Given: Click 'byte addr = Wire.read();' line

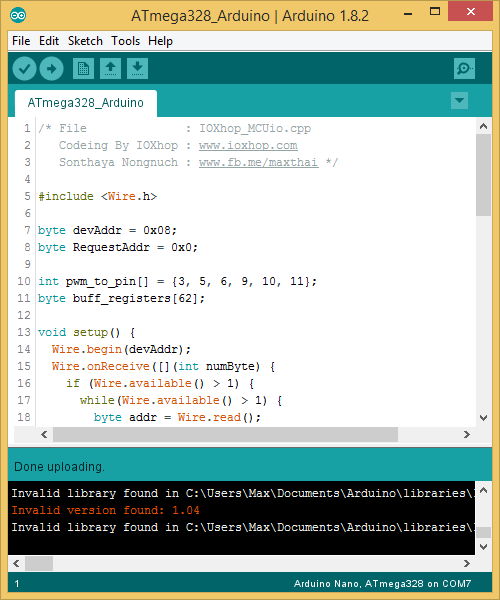Looking at the screenshot, I should tap(177, 417).
